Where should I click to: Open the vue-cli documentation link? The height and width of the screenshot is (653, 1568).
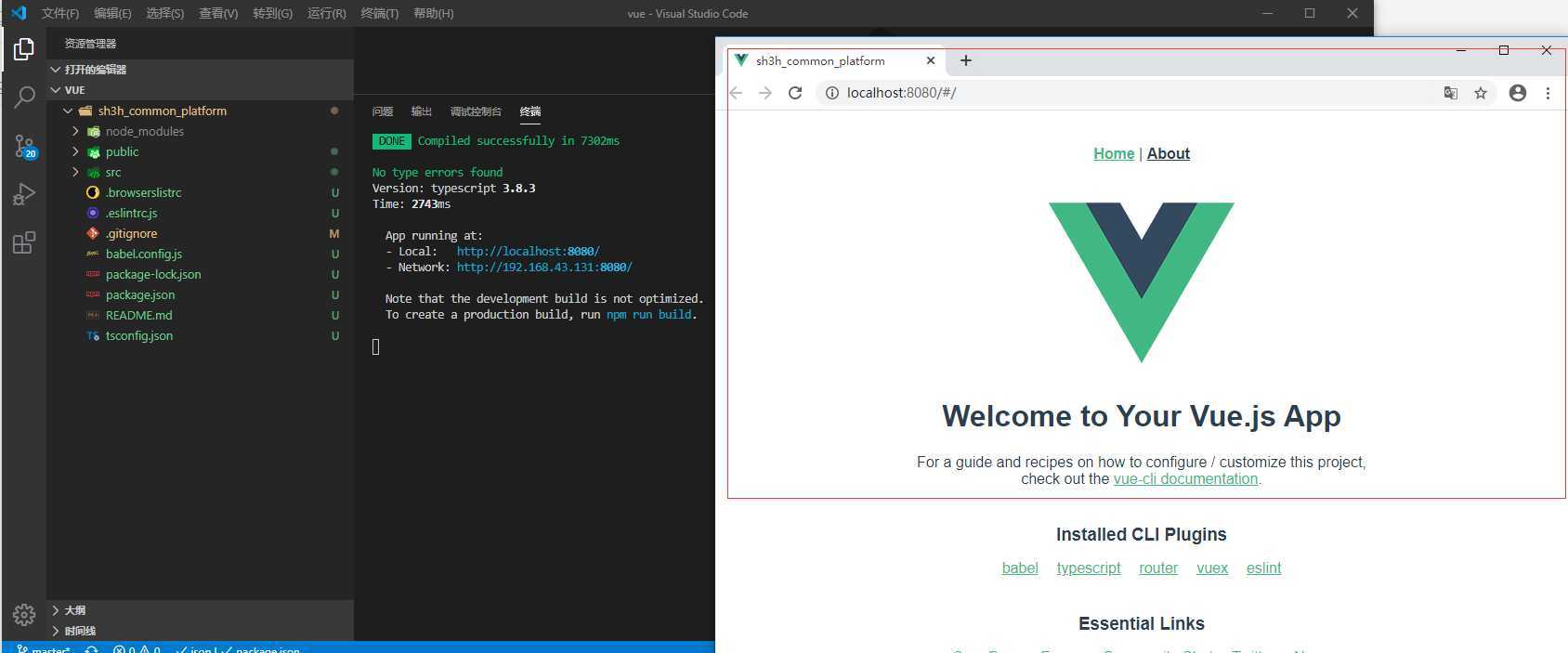(x=1185, y=479)
